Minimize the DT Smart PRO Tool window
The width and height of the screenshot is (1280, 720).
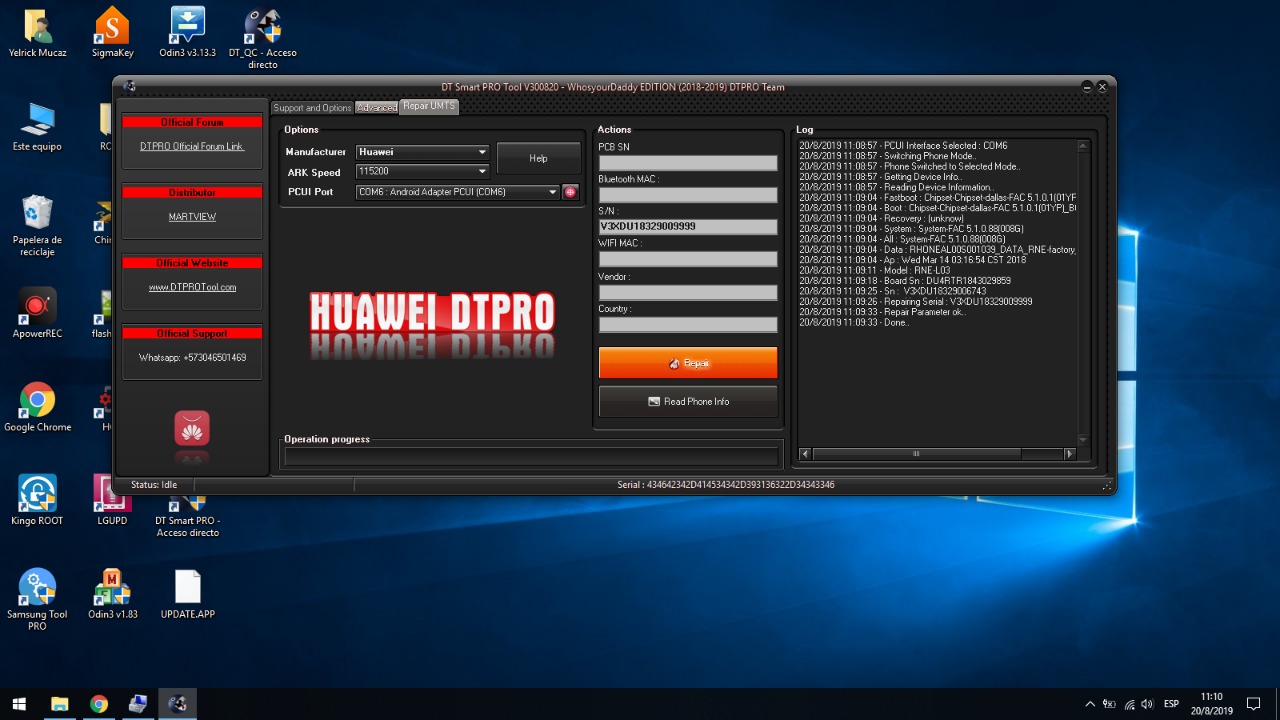point(1087,87)
